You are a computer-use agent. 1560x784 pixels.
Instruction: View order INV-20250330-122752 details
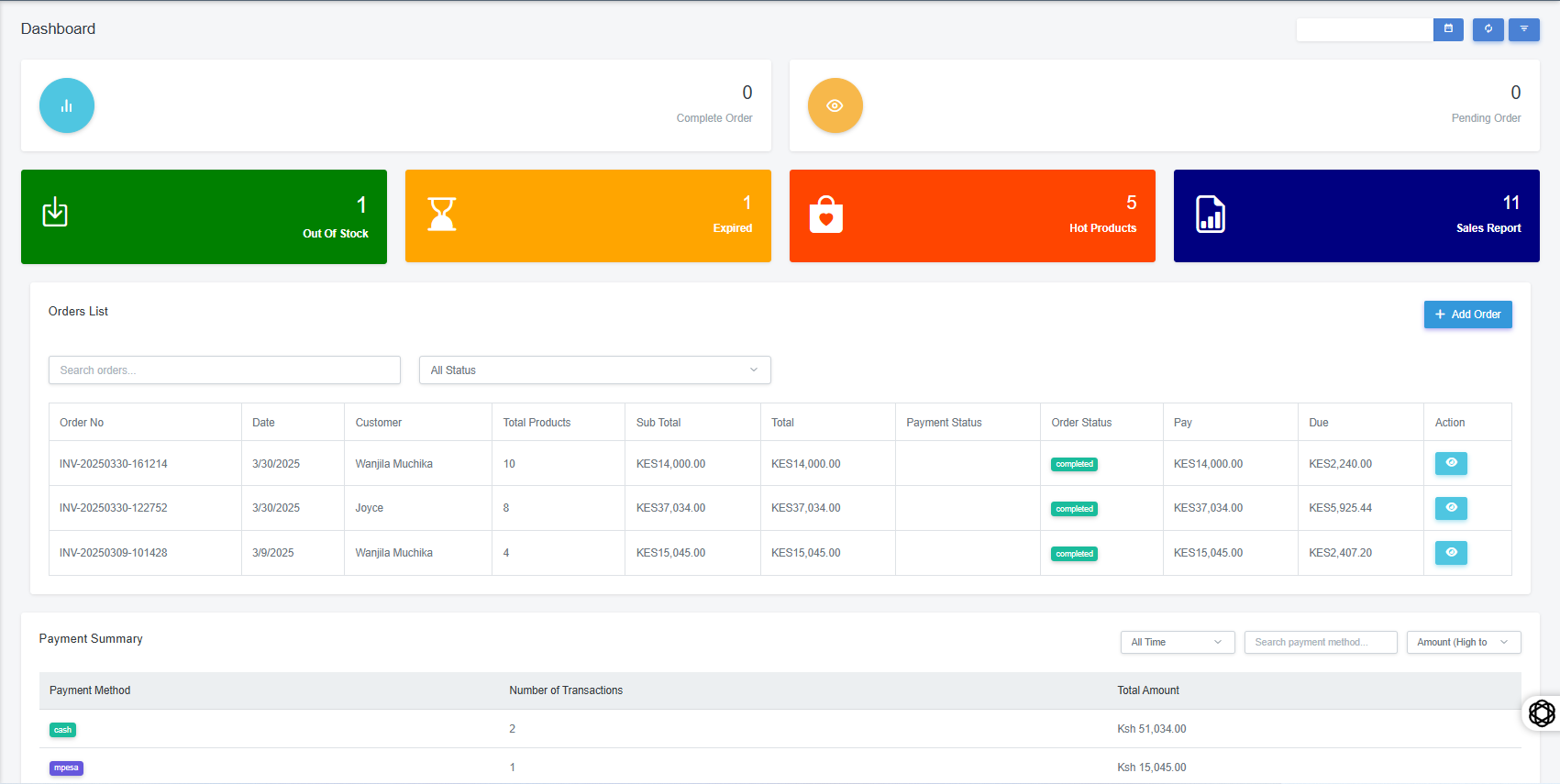coord(1450,508)
